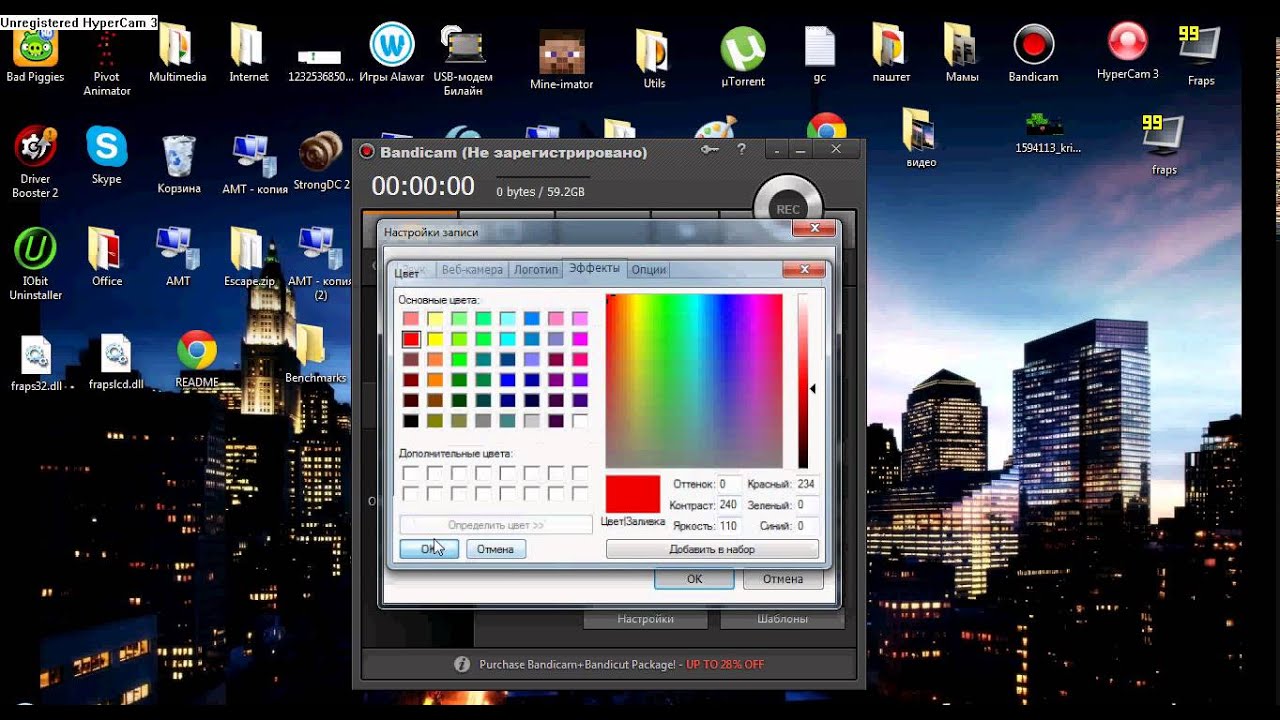Open the gc file on desktop
The image size is (1280, 720).
pyautogui.click(x=820, y=55)
